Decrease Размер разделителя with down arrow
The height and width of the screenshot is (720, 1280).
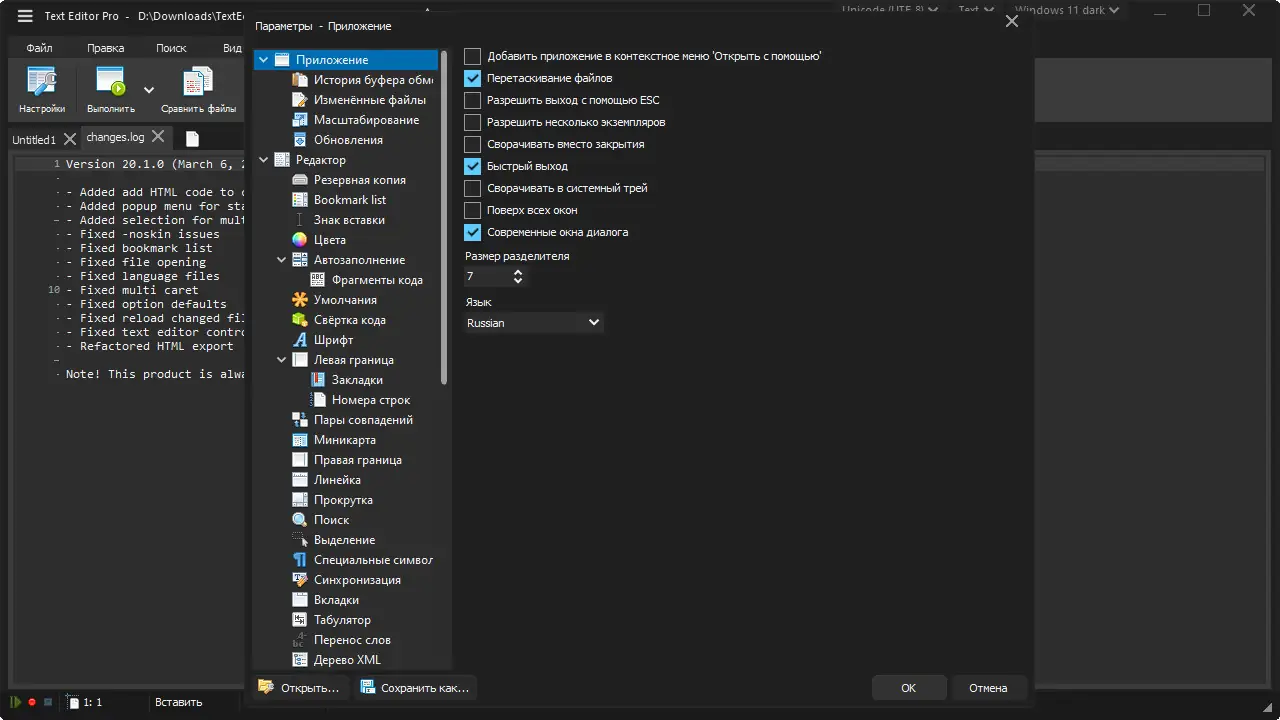point(517,281)
